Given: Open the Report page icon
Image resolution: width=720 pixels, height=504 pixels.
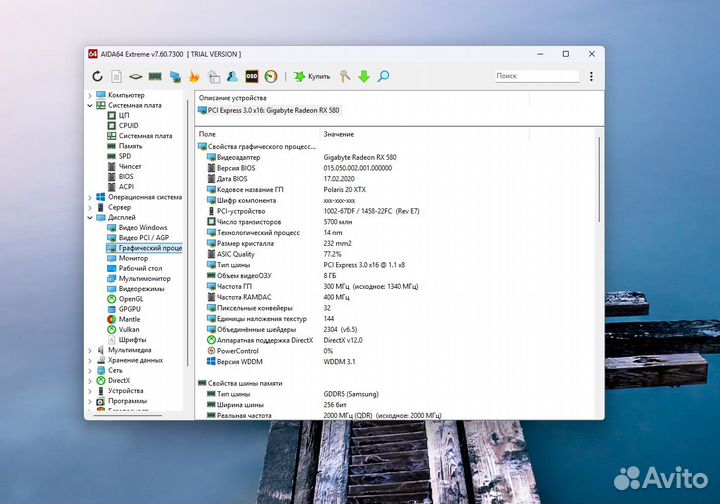Looking at the screenshot, I should (x=116, y=76).
